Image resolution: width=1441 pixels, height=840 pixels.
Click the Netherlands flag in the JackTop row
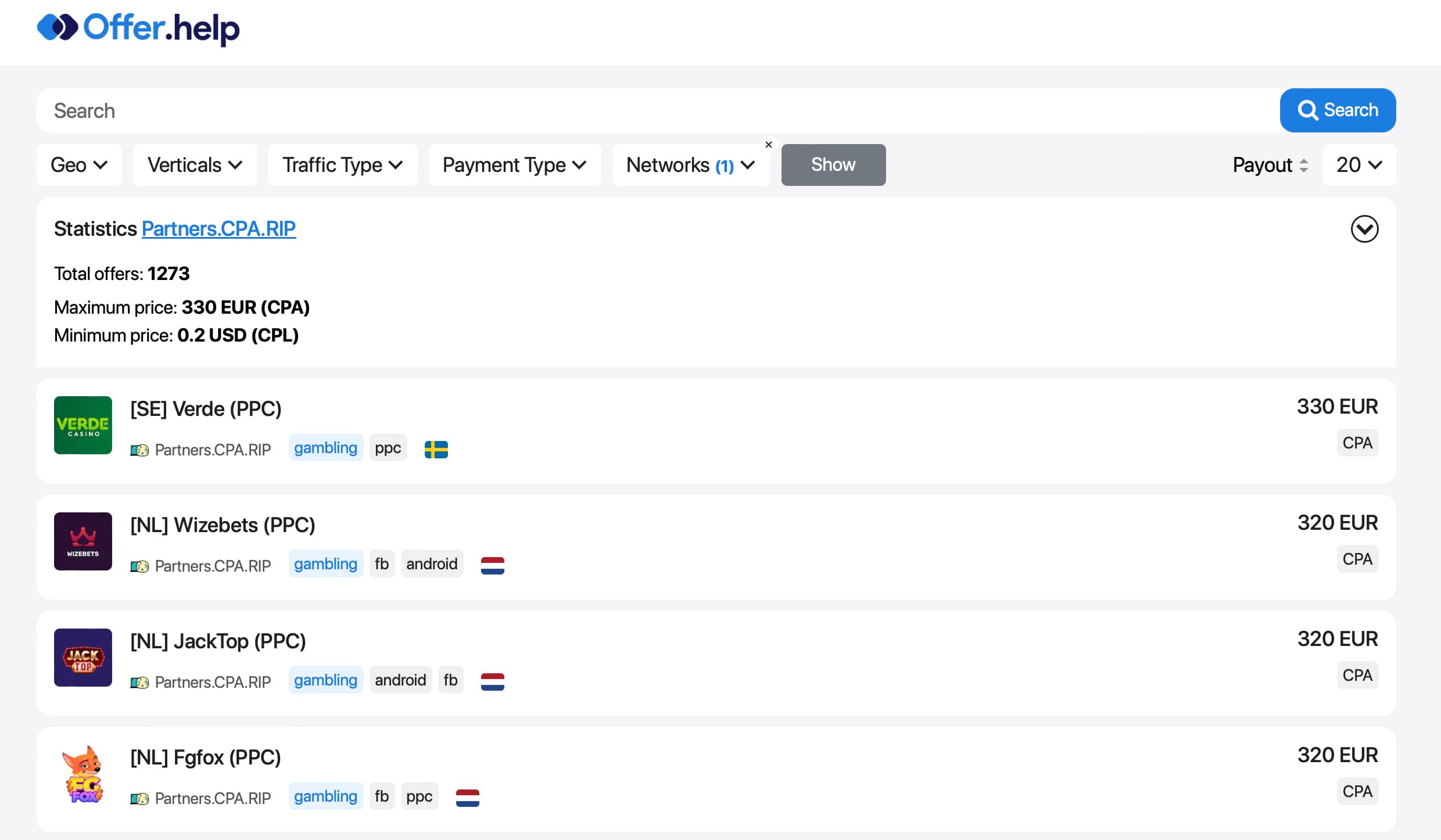[493, 682]
